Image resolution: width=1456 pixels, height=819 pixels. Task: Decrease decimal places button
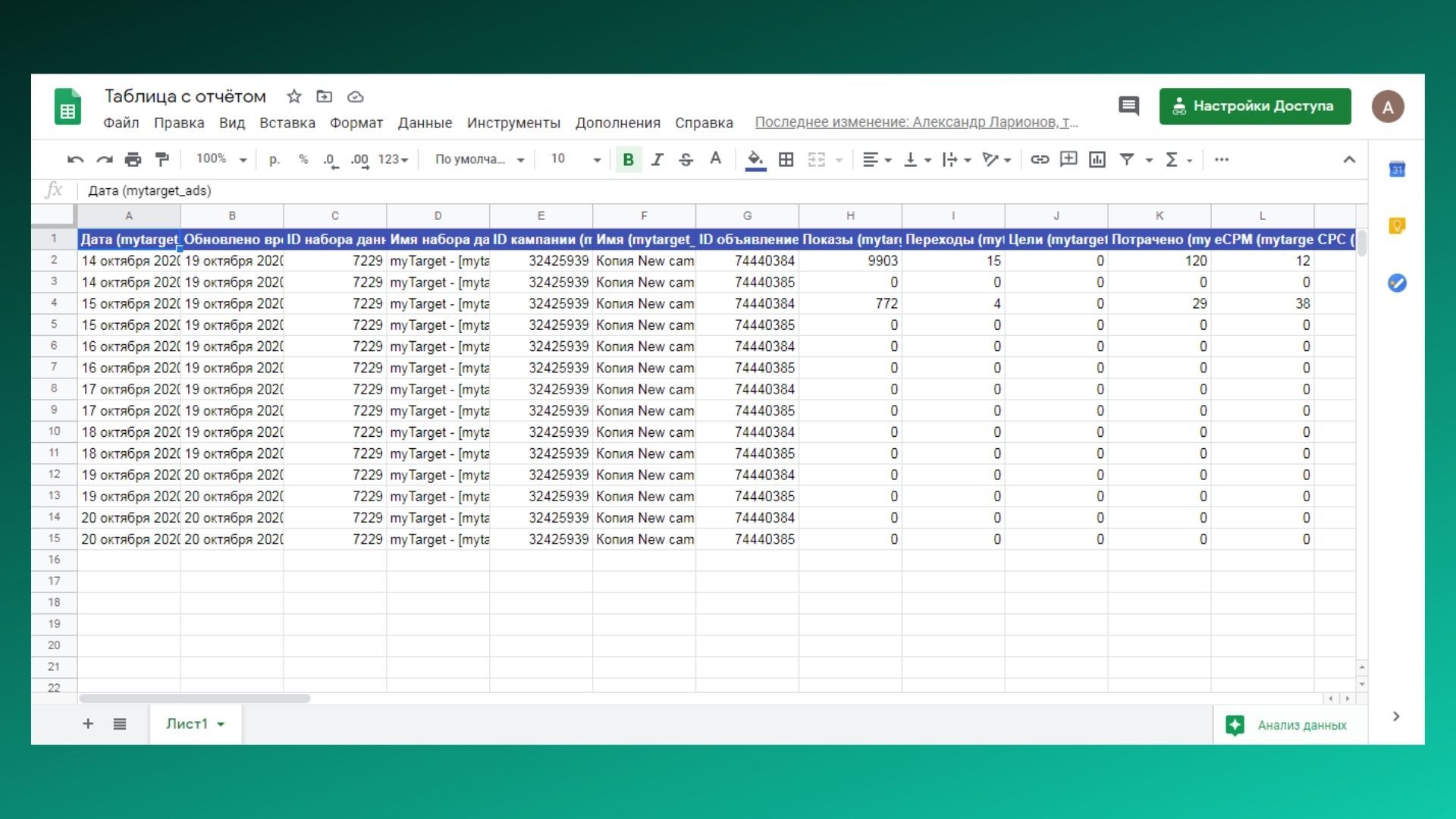[331, 160]
